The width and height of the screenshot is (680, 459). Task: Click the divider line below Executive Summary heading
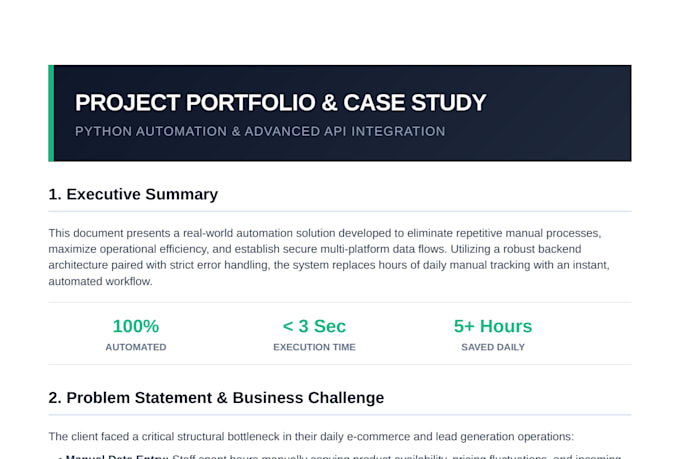(340, 211)
